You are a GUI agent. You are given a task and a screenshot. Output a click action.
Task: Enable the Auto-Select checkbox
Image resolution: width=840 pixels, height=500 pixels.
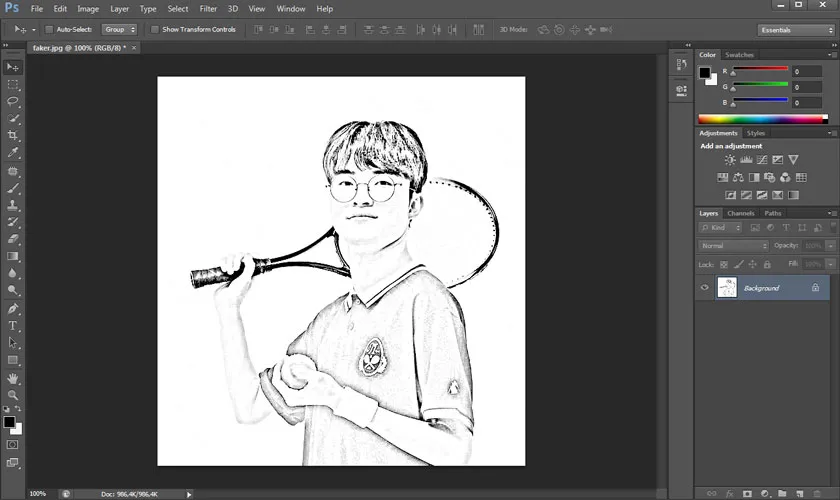(49, 30)
